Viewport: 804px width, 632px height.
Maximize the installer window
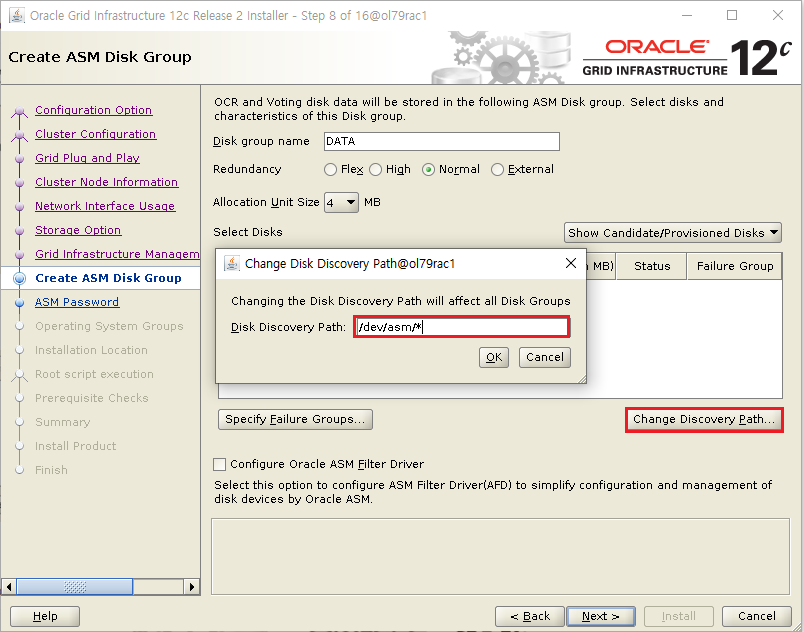point(732,15)
